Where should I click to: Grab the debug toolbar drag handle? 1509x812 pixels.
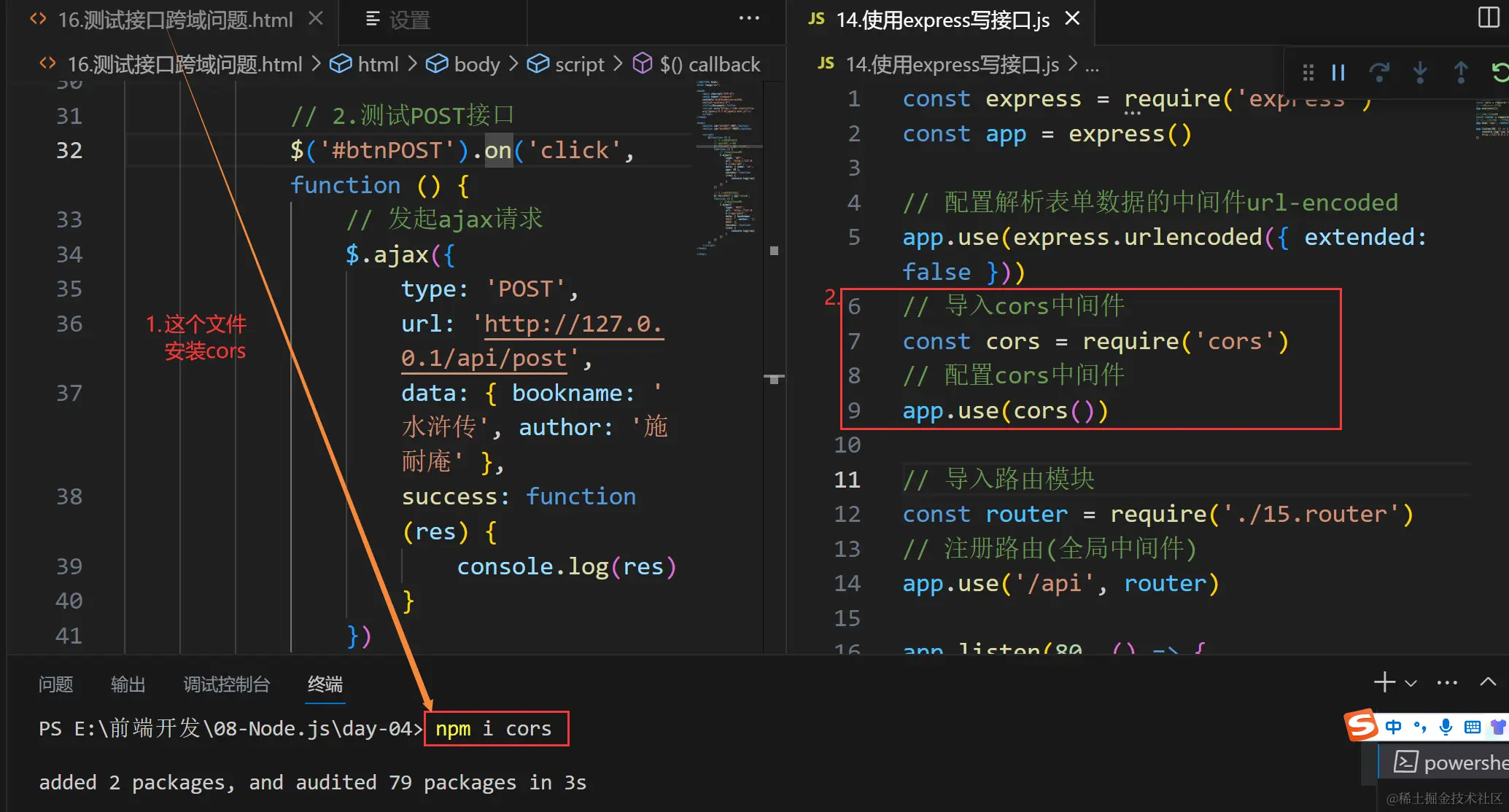click(1308, 72)
